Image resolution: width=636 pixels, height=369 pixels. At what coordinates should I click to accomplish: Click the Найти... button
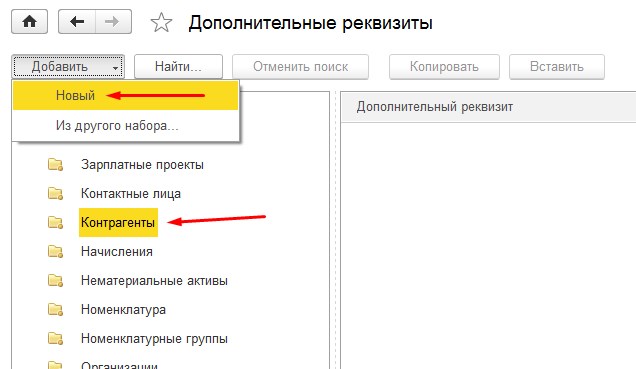point(178,67)
